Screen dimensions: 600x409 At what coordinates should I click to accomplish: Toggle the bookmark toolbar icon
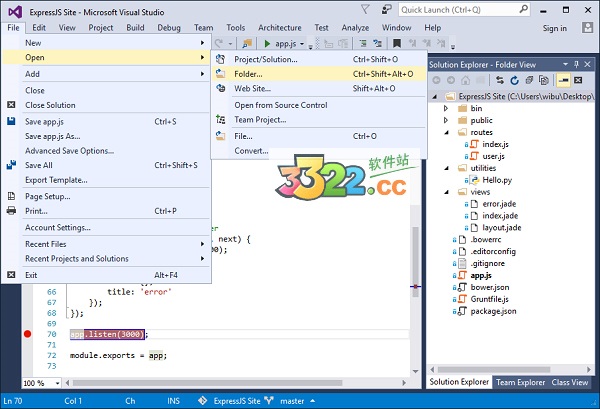(397, 43)
